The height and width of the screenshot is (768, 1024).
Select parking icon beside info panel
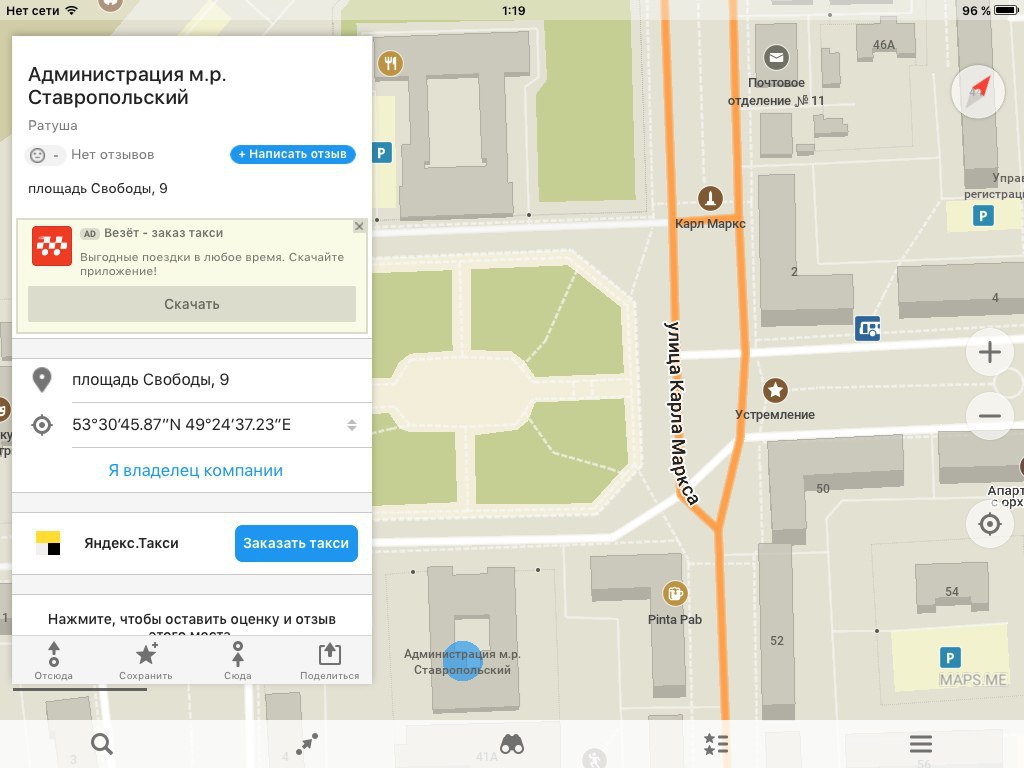pos(382,153)
